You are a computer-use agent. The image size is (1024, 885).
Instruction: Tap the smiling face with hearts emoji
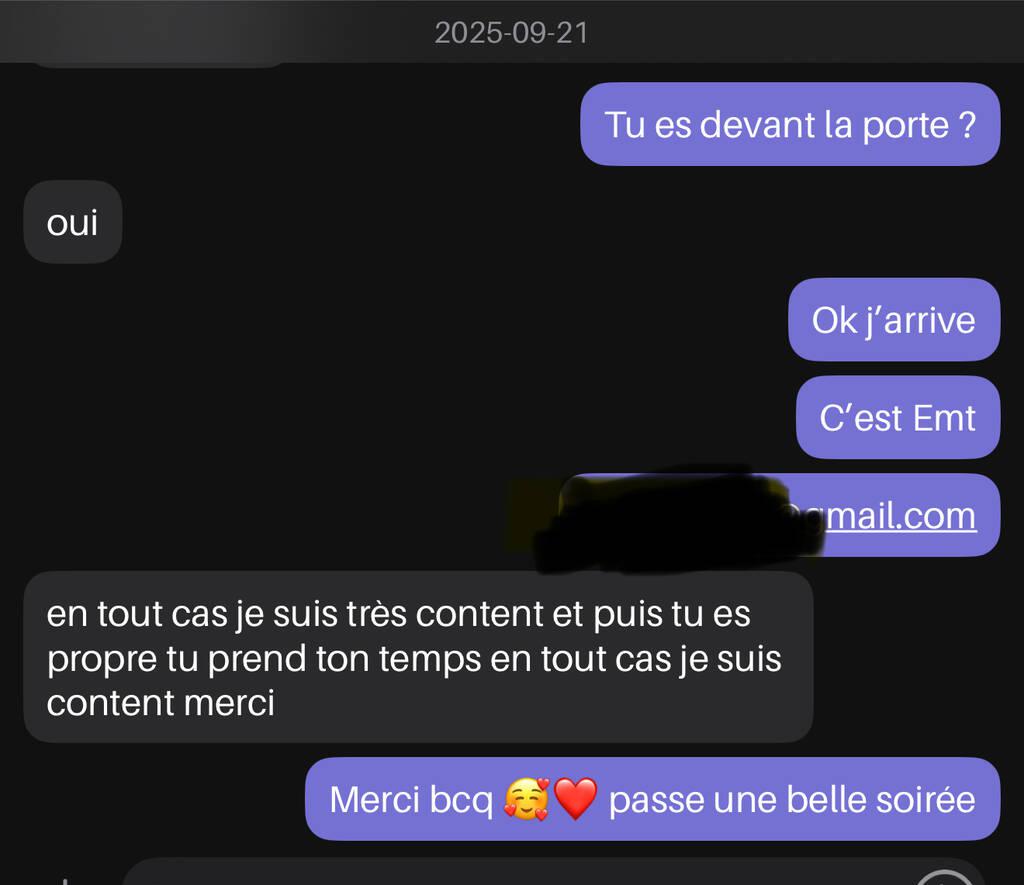[x=527, y=799]
